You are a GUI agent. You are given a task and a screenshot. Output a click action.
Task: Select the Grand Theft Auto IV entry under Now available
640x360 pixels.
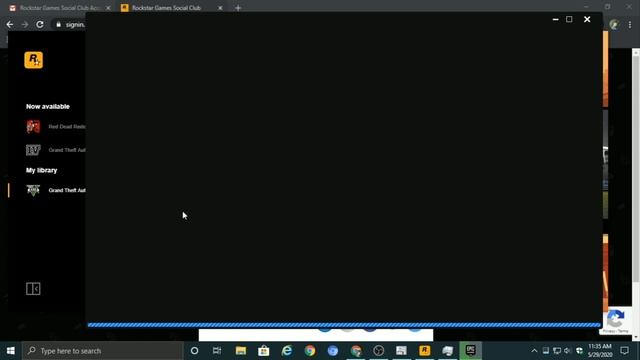pos(56,150)
